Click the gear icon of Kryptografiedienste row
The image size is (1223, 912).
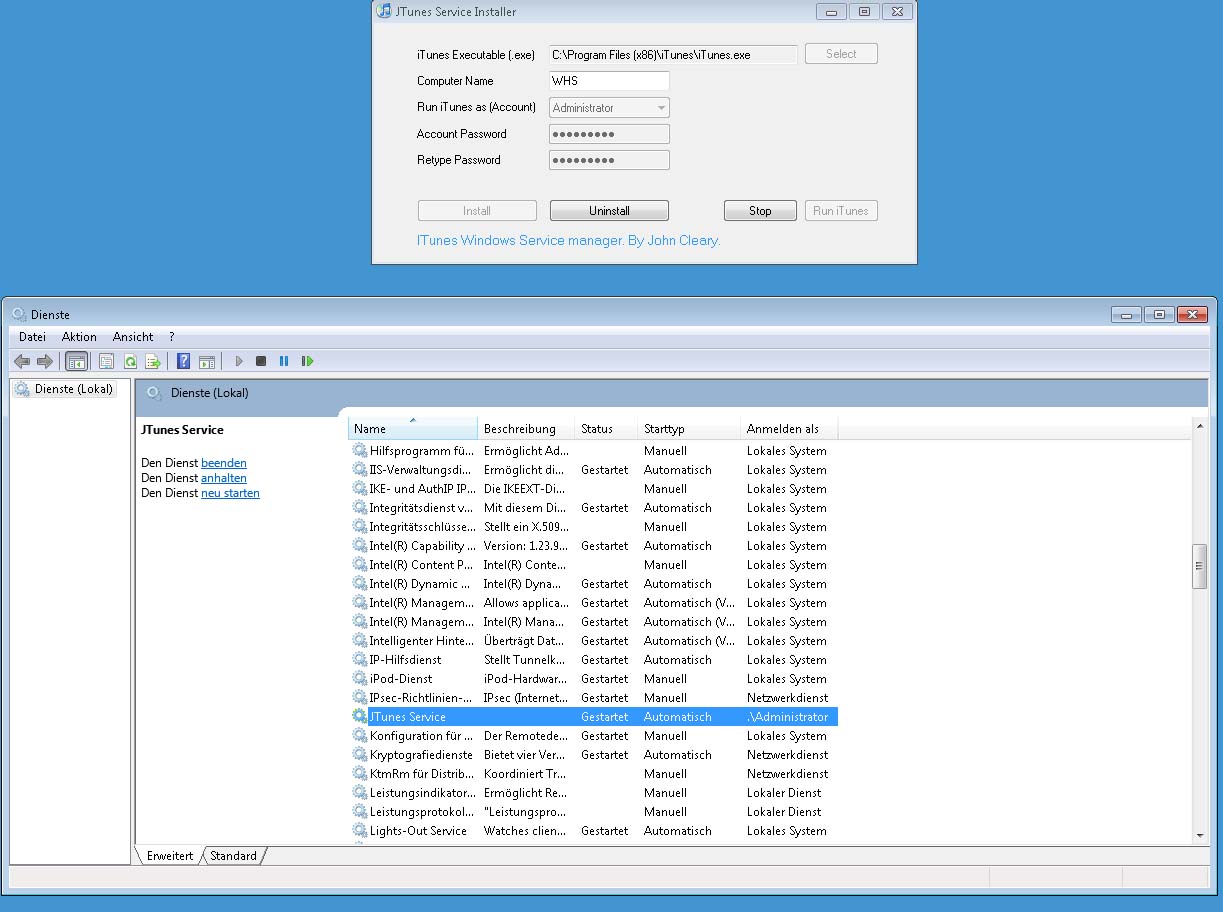point(360,754)
